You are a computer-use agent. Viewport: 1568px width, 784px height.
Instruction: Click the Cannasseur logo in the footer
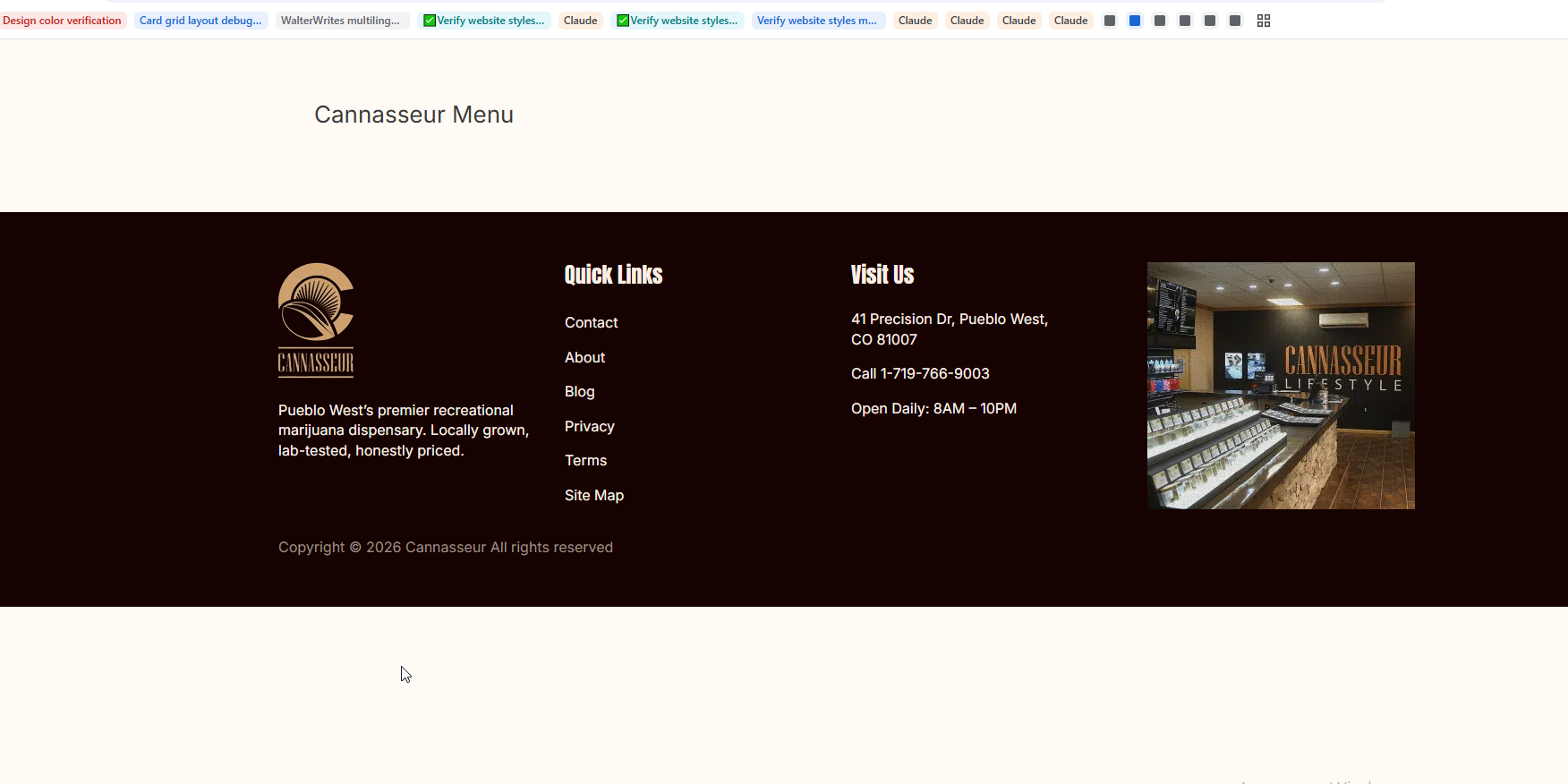click(x=316, y=320)
